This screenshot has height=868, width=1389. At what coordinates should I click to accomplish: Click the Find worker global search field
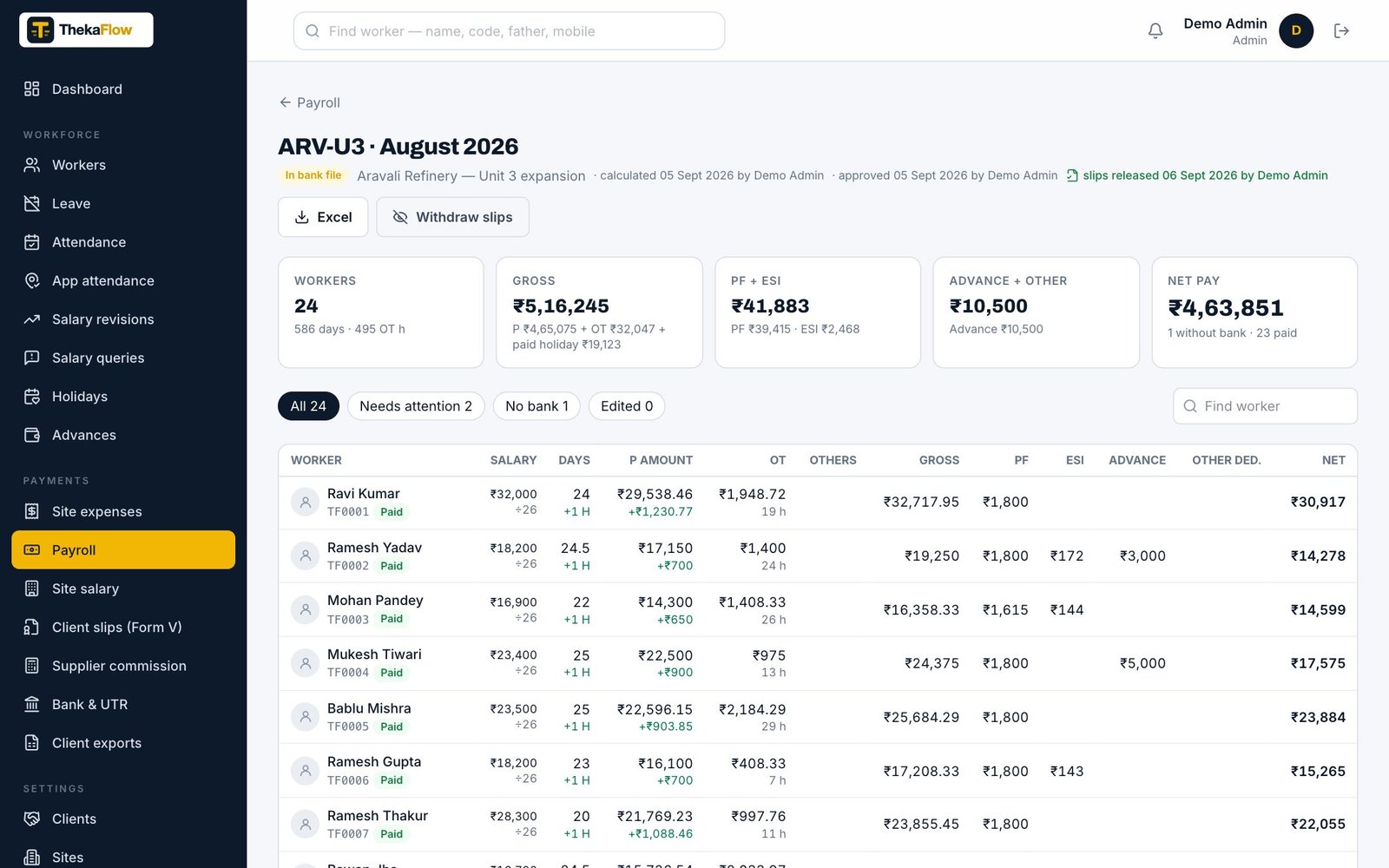[x=509, y=31]
